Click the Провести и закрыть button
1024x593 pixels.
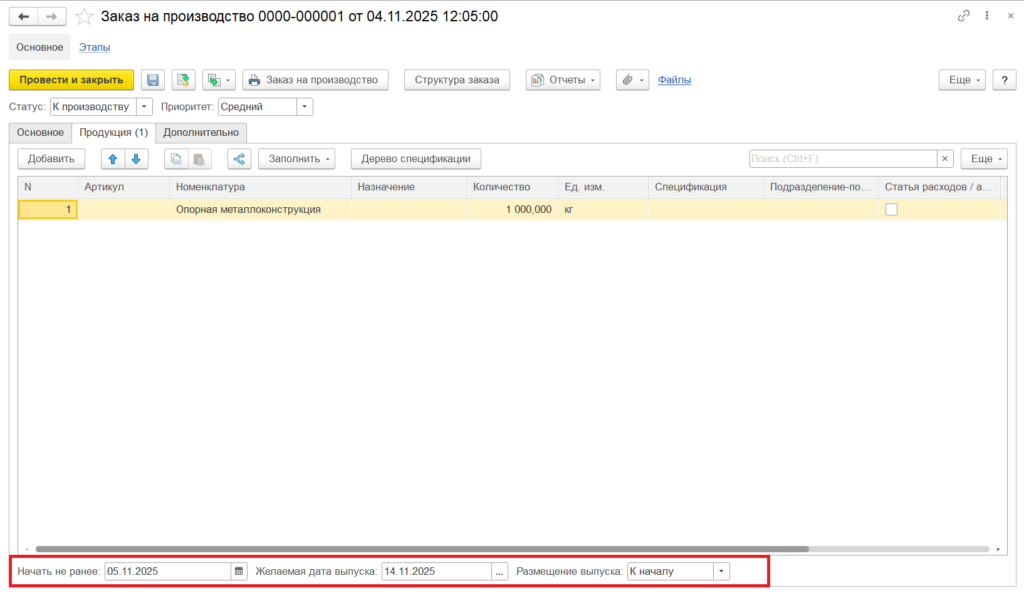[x=71, y=80]
